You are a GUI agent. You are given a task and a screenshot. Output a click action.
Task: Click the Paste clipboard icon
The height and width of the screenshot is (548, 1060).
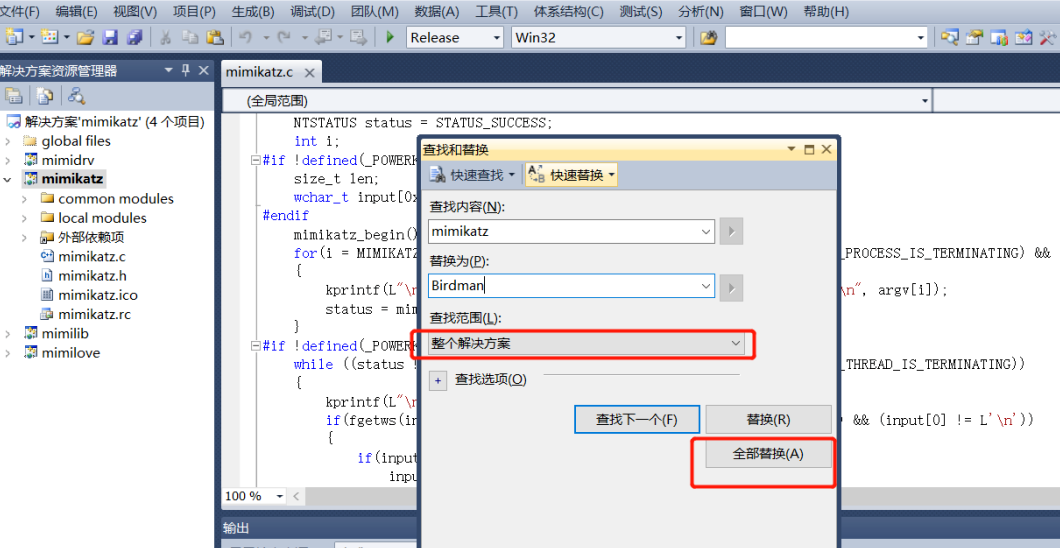(214, 37)
